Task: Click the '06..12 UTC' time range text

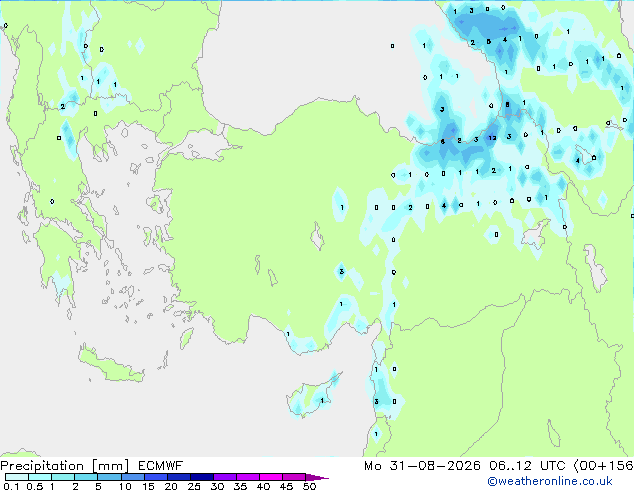Action: [526, 466]
